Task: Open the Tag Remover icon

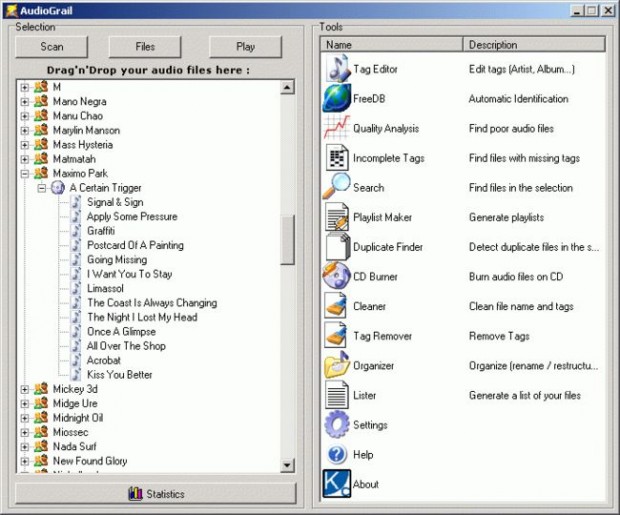Action: [336, 335]
